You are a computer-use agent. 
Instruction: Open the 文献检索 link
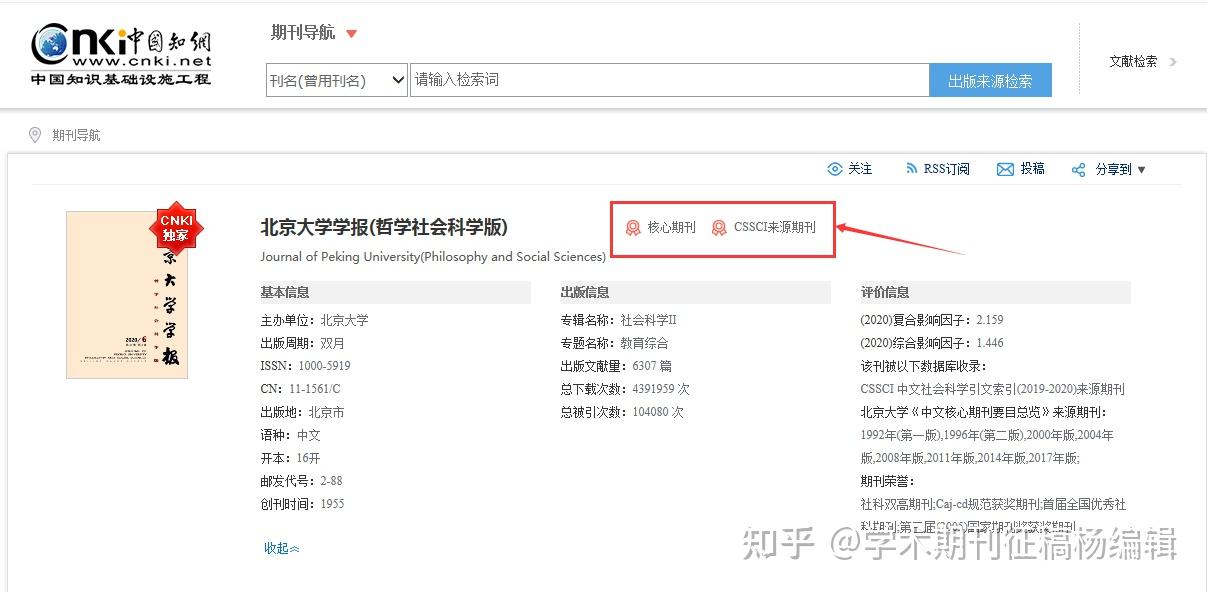click(x=1133, y=61)
